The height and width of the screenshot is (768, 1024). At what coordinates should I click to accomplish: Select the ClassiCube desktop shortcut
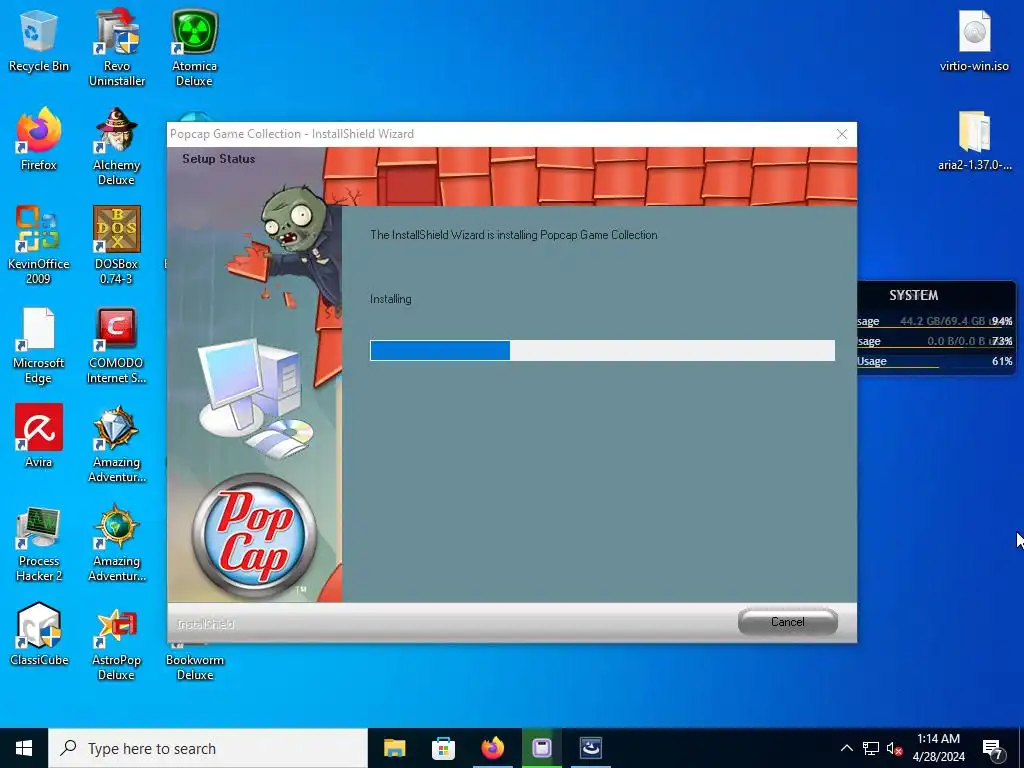point(39,633)
